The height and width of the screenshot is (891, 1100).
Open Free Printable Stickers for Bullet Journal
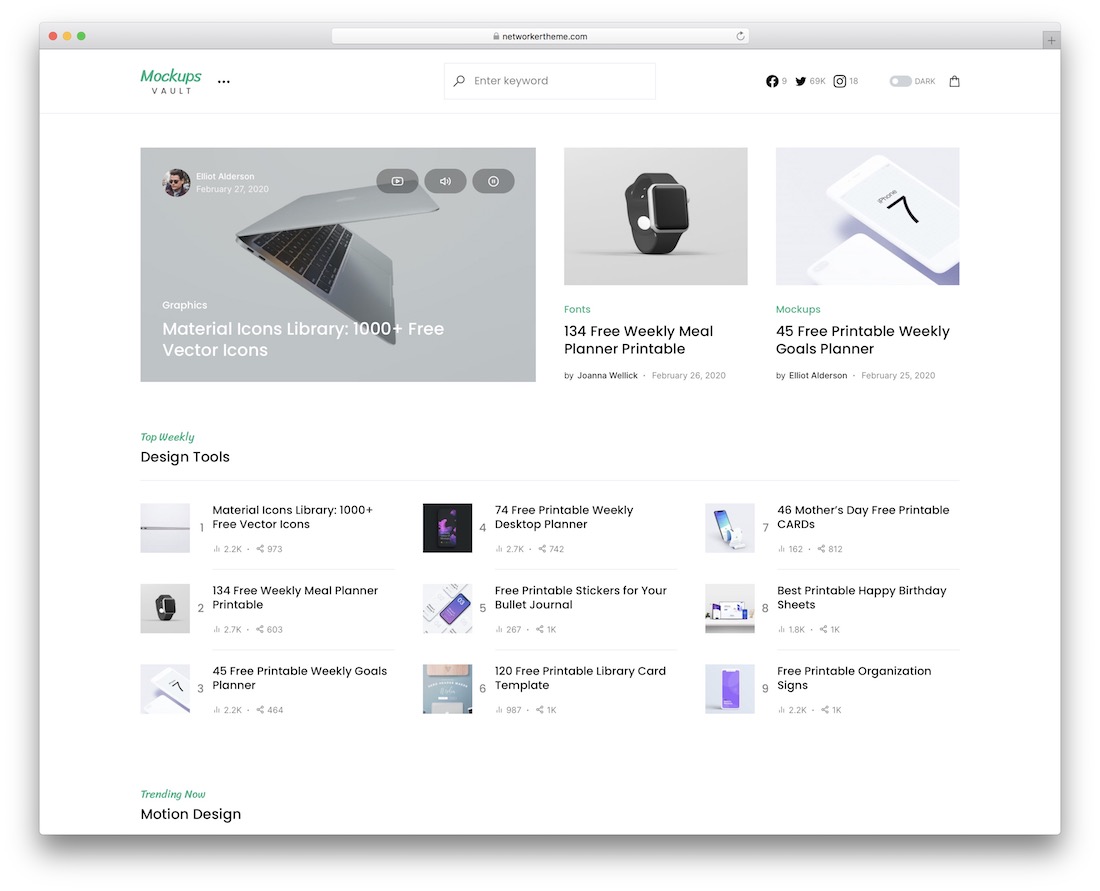(x=581, y=598)
